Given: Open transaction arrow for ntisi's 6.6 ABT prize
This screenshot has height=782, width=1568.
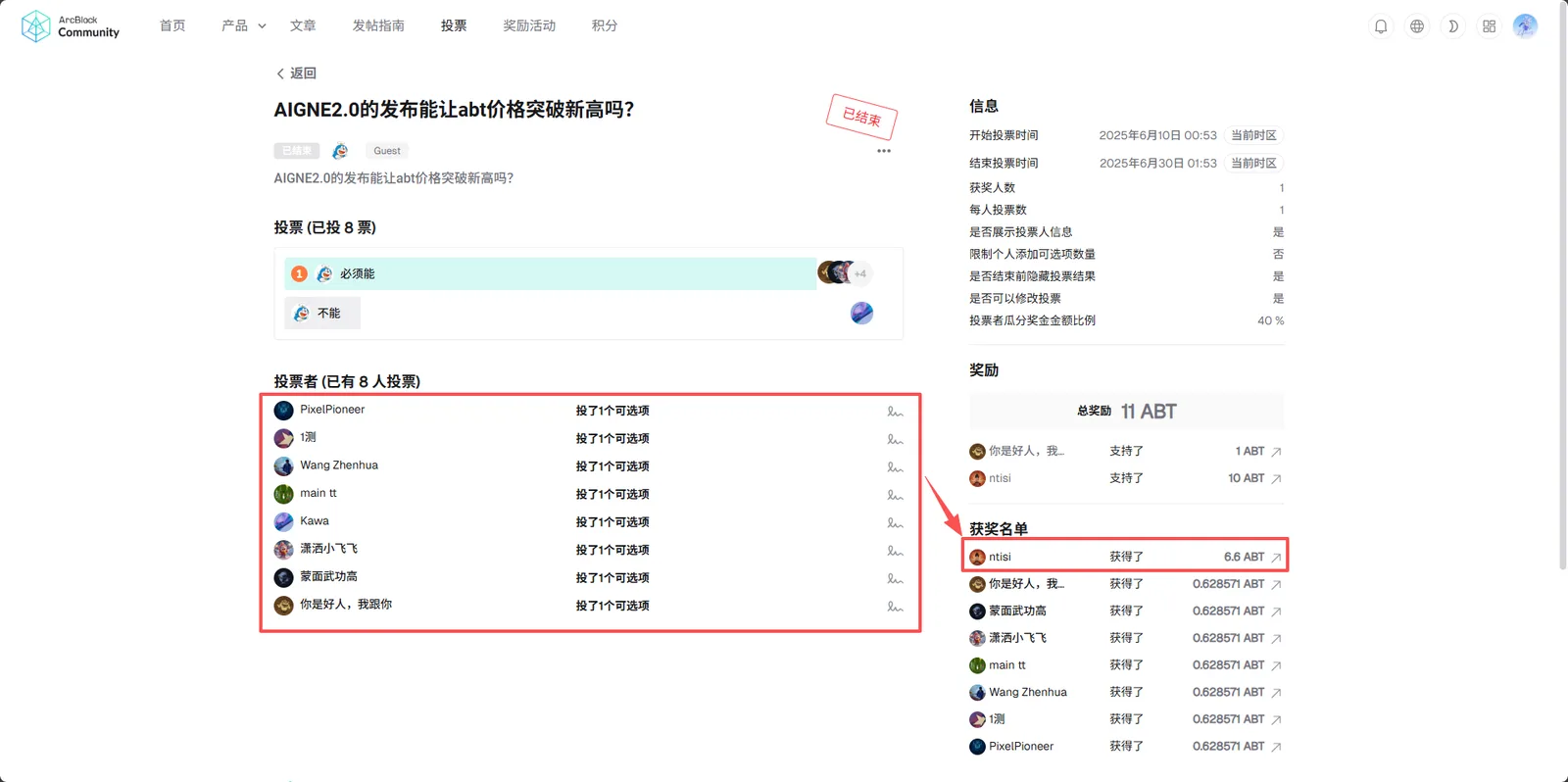Looking at the screenshot, I should 1276,558.
